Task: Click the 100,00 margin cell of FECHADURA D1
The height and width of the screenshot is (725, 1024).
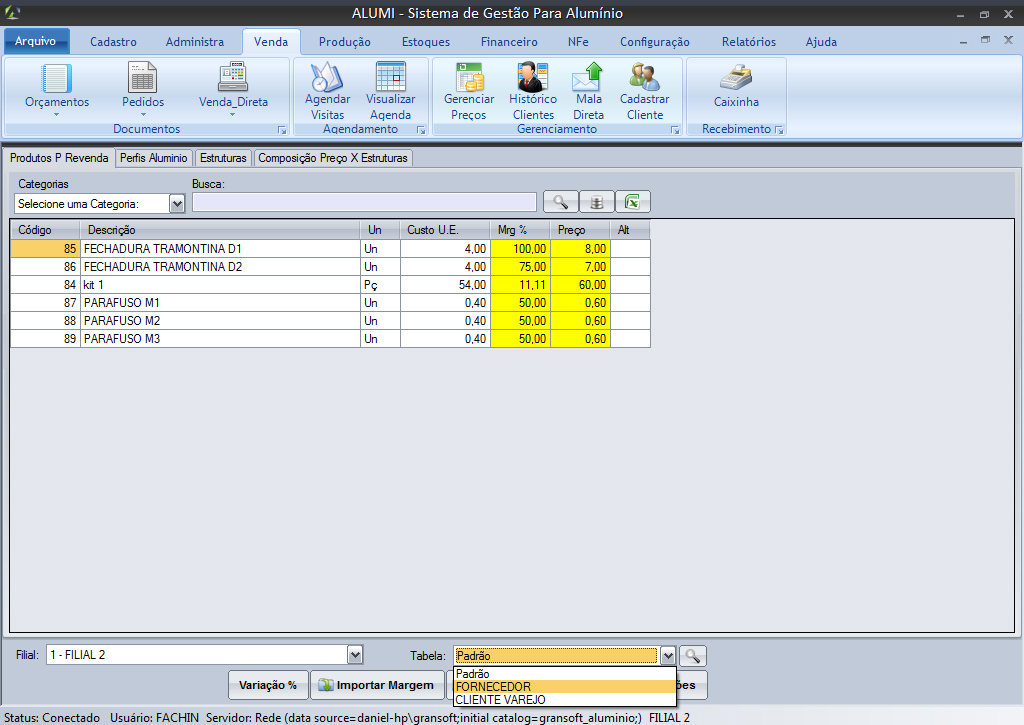Action: pos(520,249)
